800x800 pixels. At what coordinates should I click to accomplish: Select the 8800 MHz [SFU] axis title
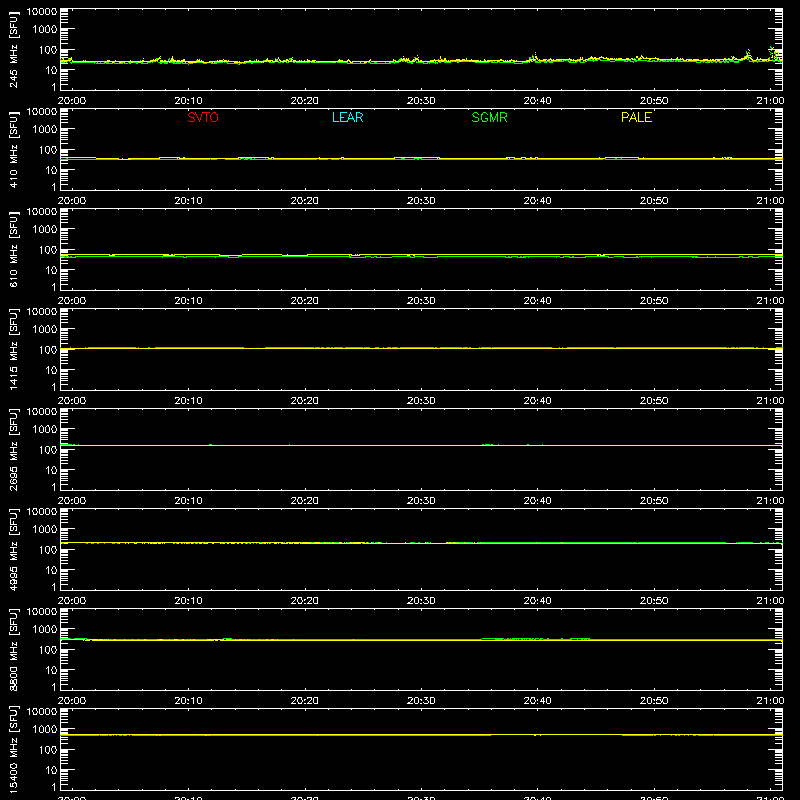13,649
